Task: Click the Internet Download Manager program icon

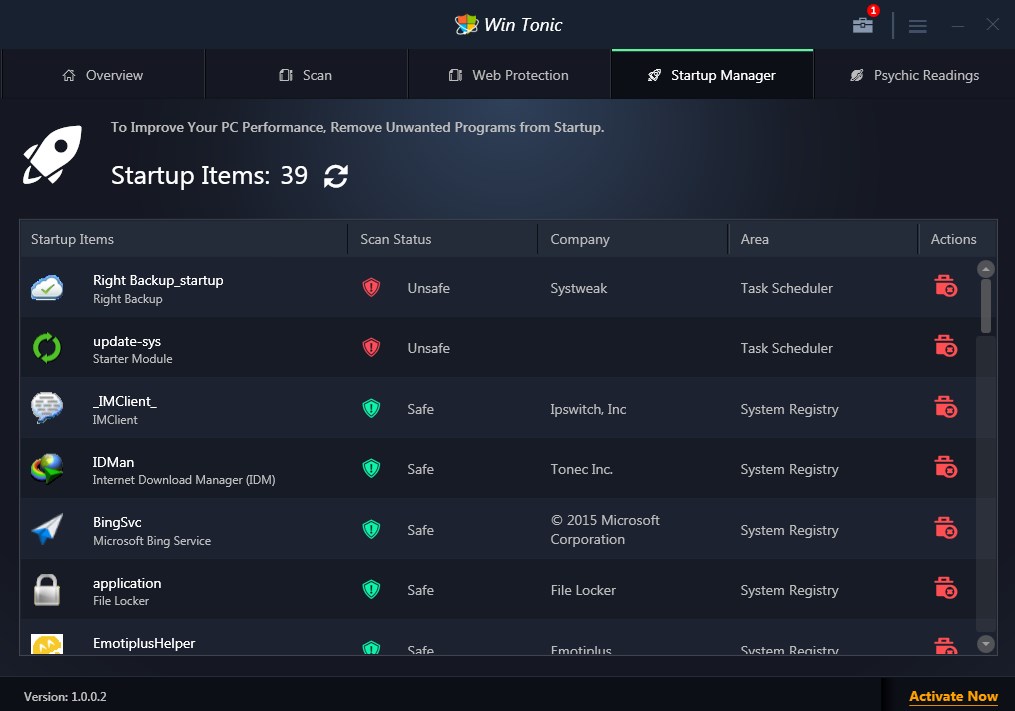Action: tap(46, 467)
